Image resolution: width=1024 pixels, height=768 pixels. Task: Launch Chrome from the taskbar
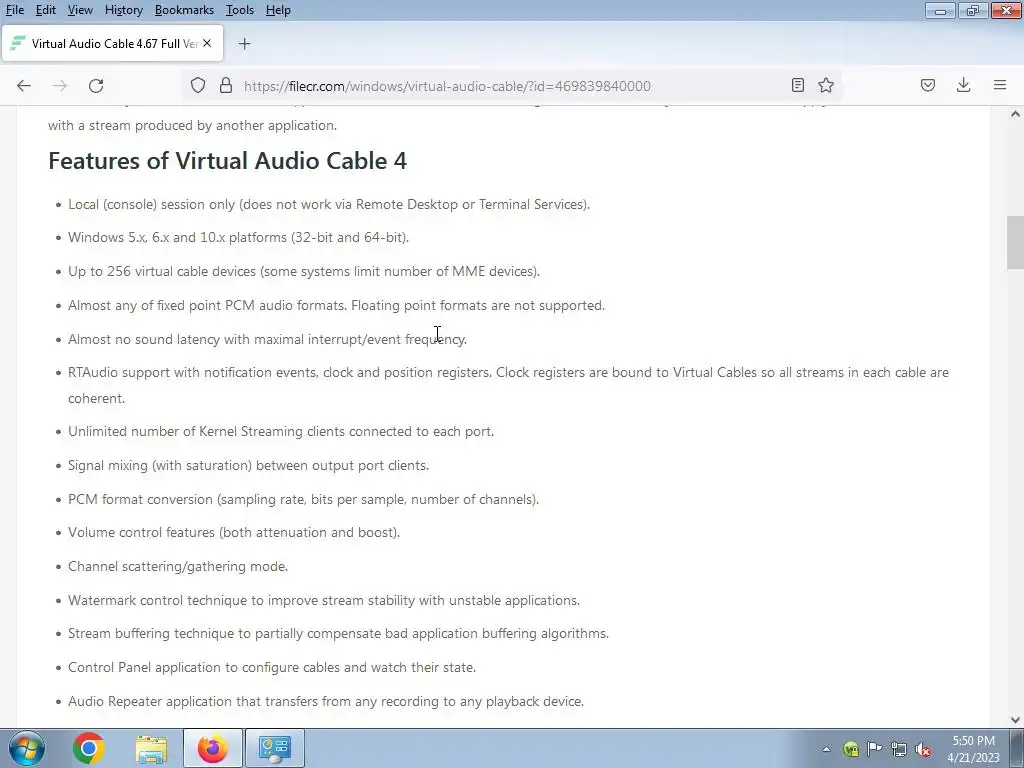89,748
